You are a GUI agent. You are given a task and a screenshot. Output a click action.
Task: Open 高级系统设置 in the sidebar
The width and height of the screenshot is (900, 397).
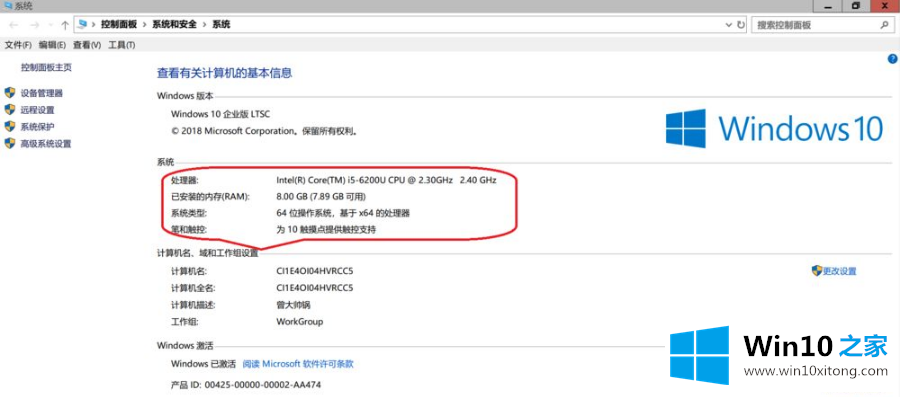point(46,144)
